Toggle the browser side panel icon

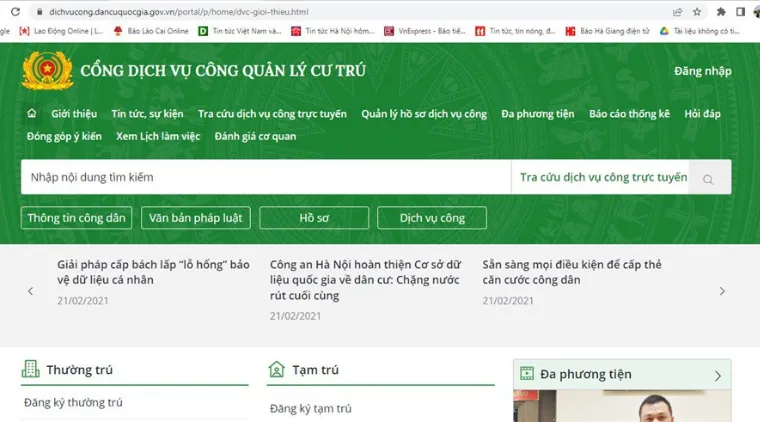click(740, 12)
